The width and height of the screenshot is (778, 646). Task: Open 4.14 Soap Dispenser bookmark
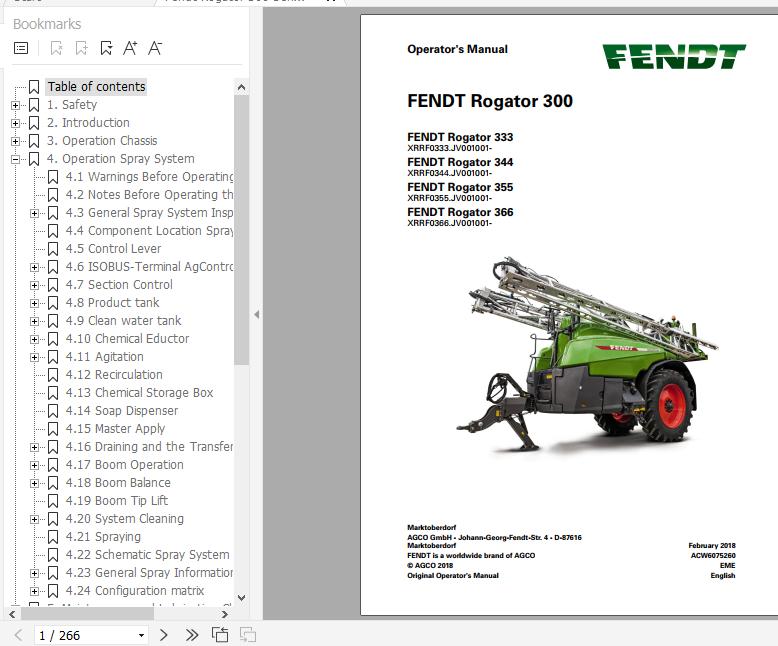point(122,411)
